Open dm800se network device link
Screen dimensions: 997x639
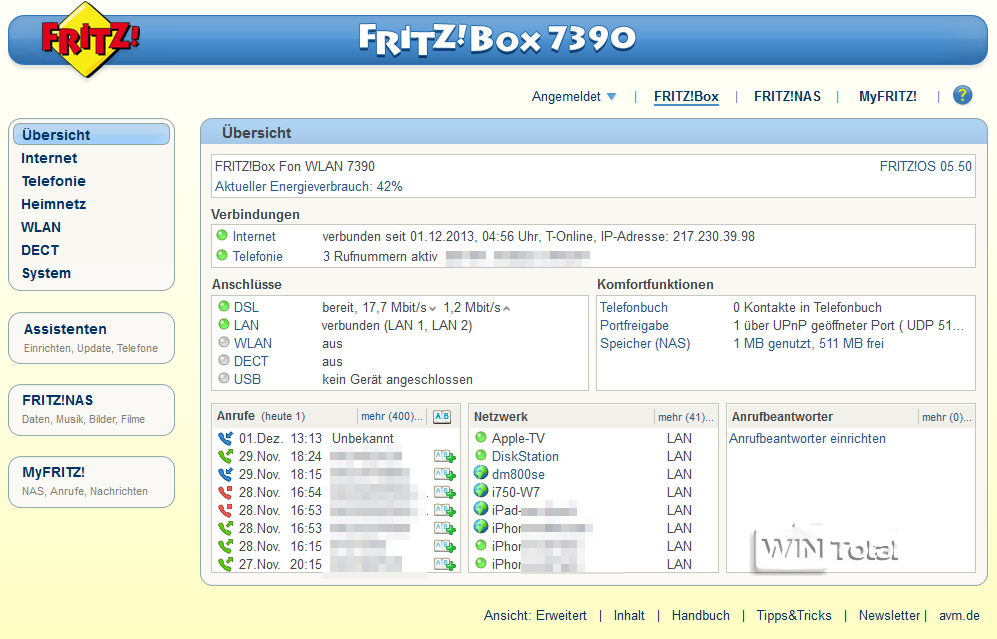click(x=518, y=474)
